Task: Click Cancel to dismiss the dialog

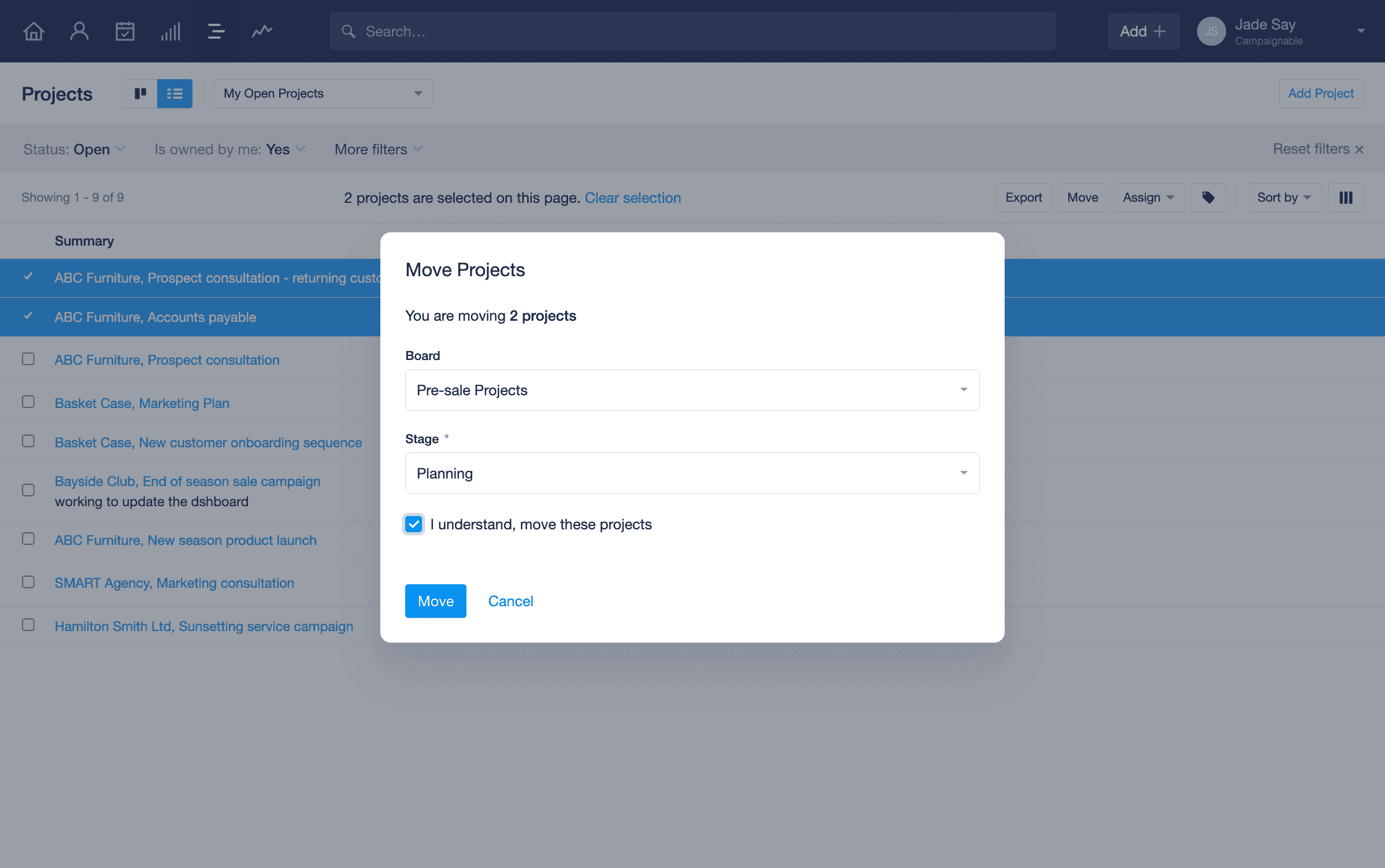Action: 510,601
